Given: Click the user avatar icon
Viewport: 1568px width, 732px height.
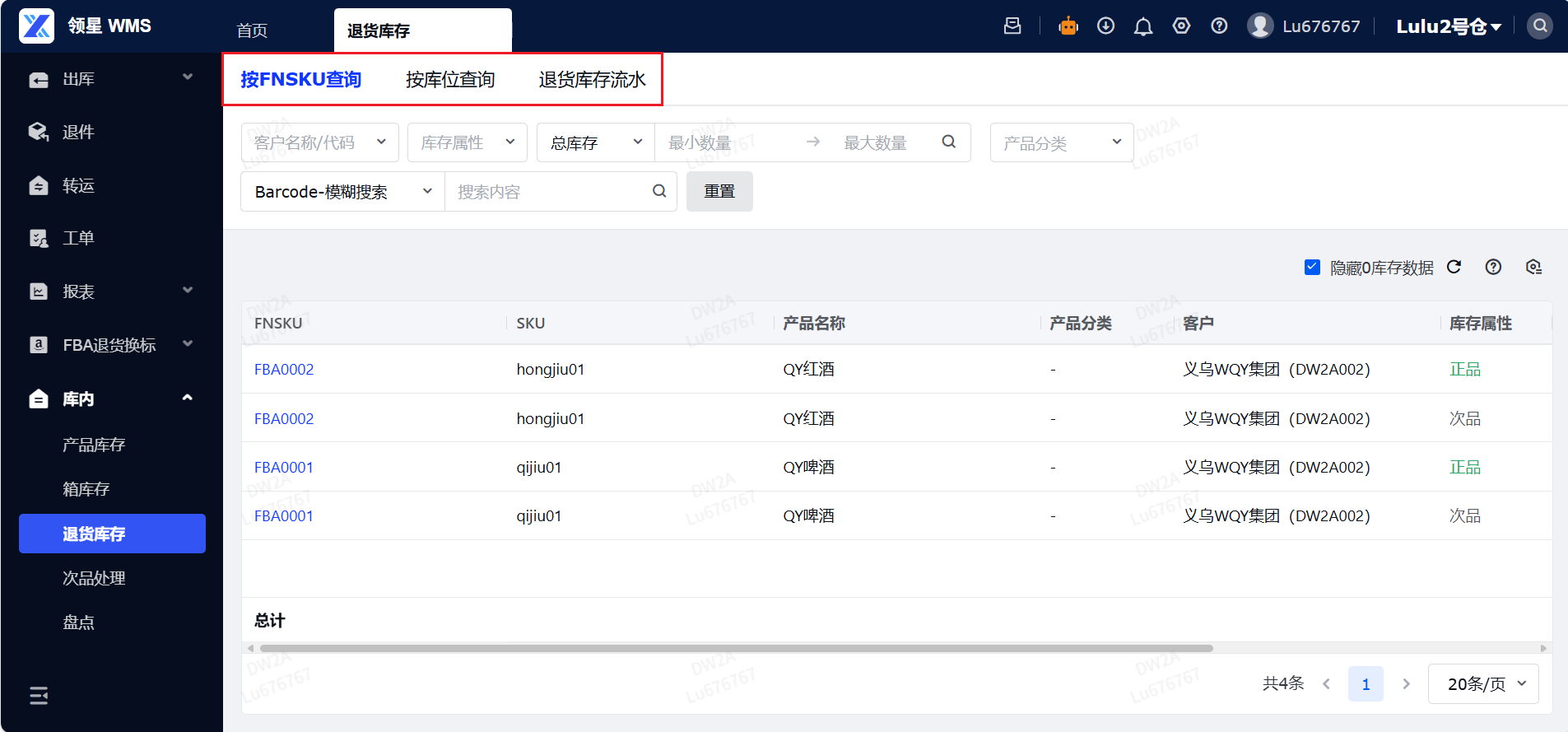Looking at the screenshot, I should (1260, 26).
